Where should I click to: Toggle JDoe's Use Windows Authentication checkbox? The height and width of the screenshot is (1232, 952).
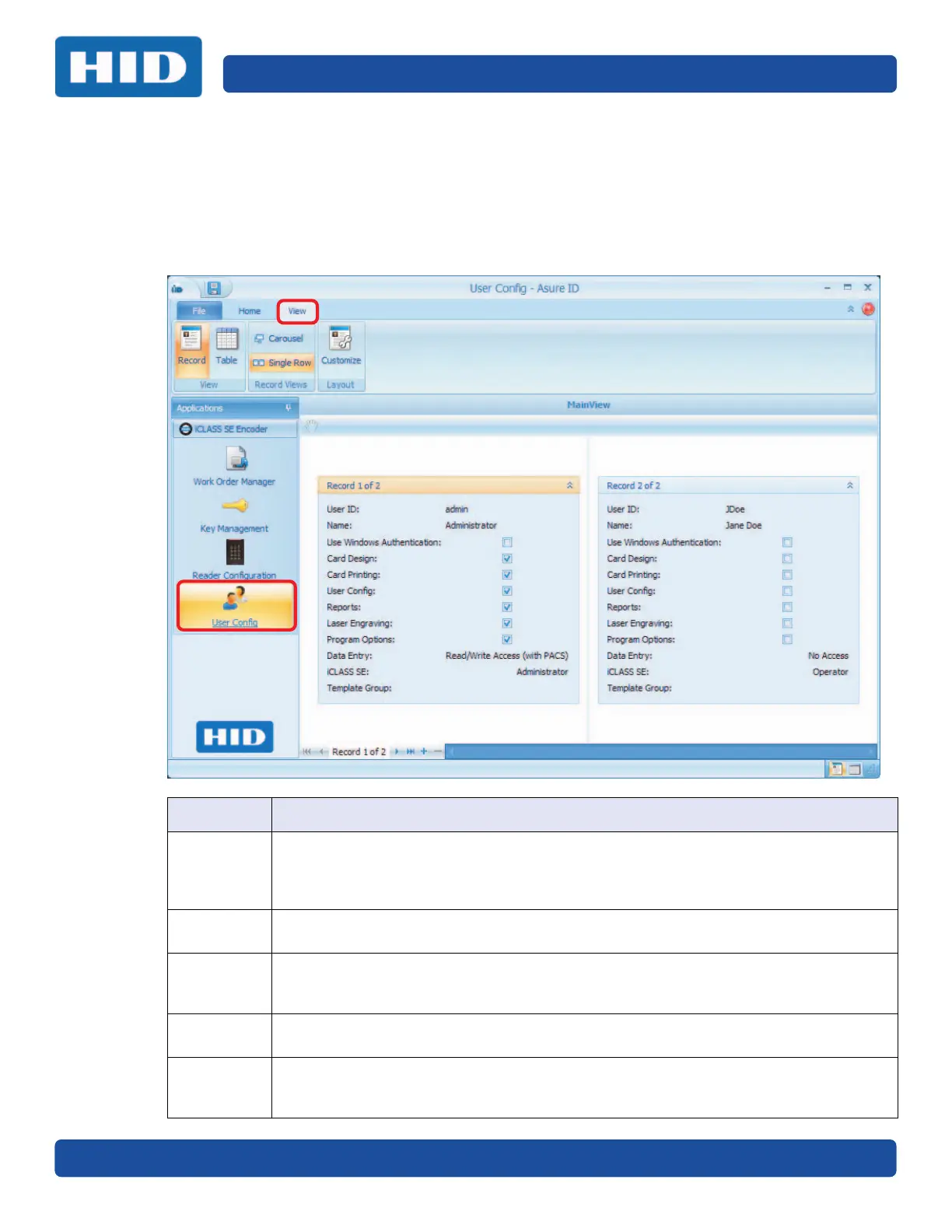(x=787, y=543)
